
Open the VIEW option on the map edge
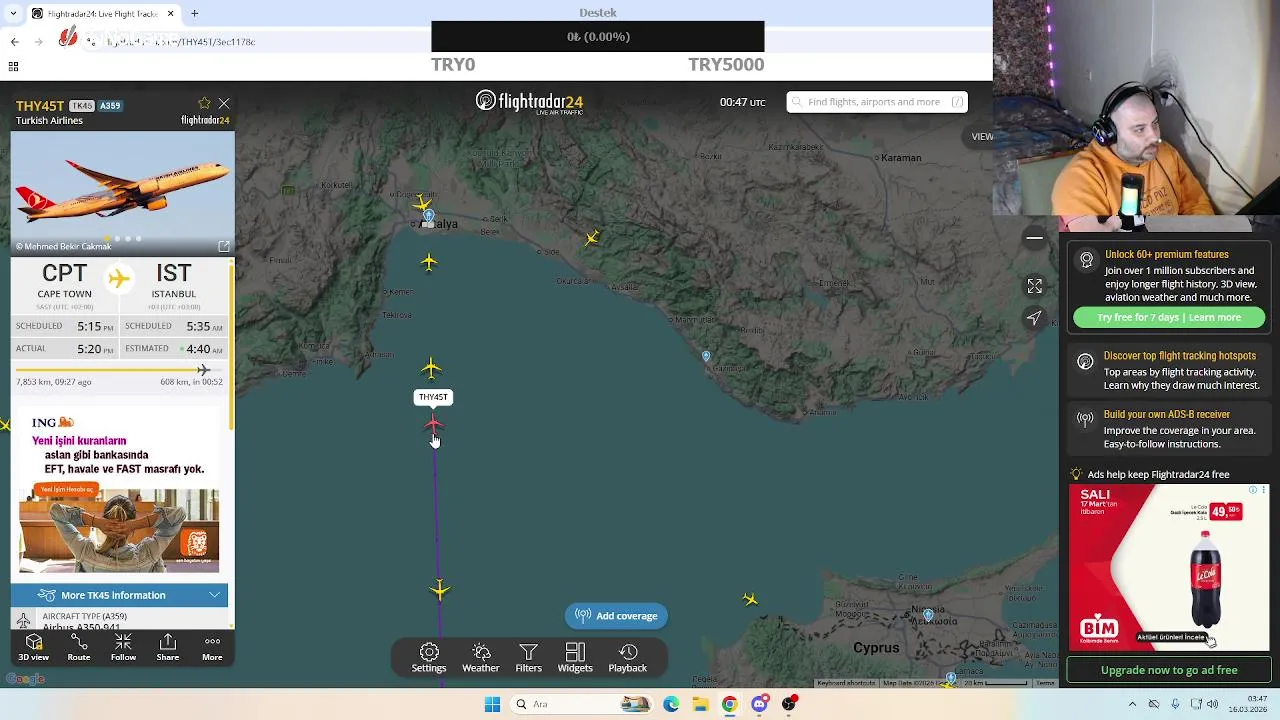[x=982, y=137]
